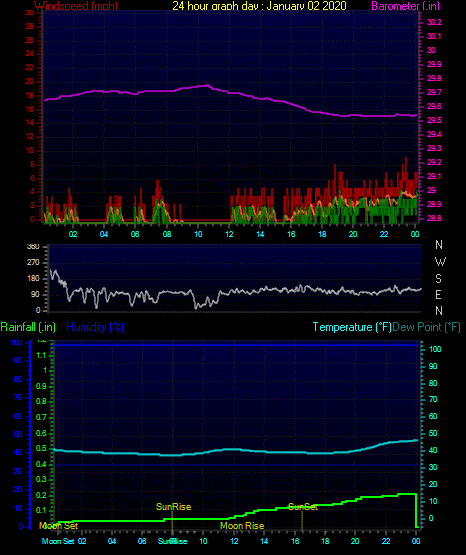Click the yellow Moon Rise marker label
466x555 pixels.
coord(242,526)
